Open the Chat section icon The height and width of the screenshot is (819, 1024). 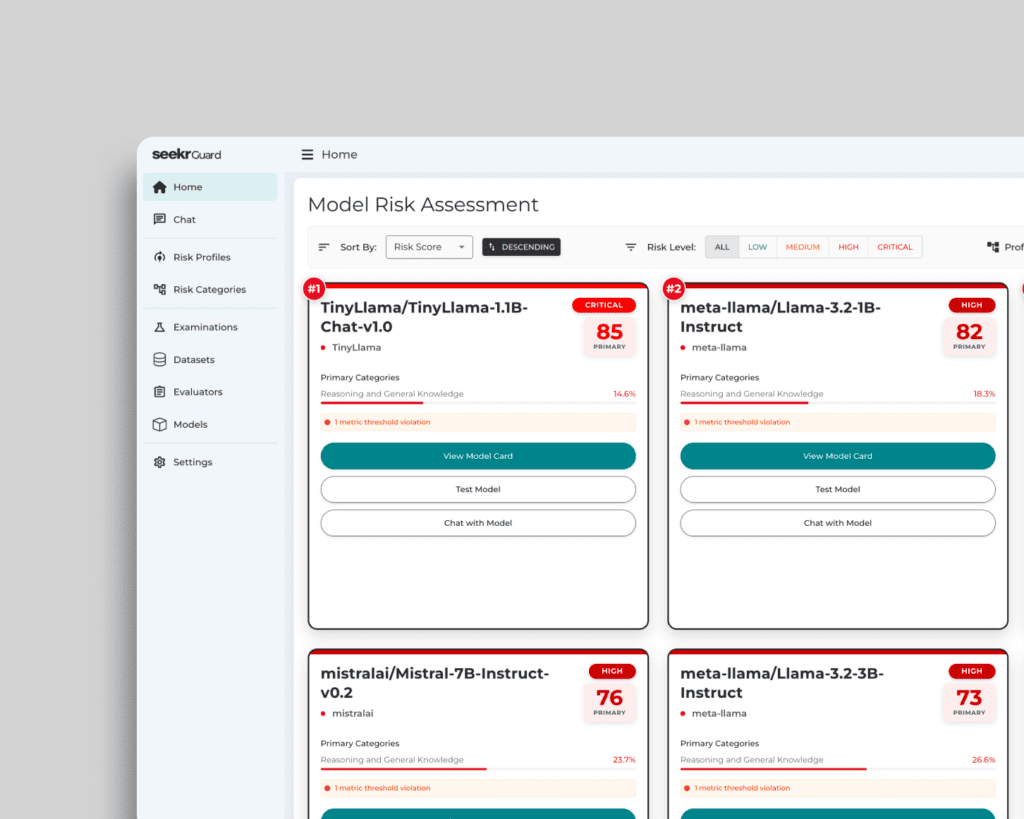(162, 219)
